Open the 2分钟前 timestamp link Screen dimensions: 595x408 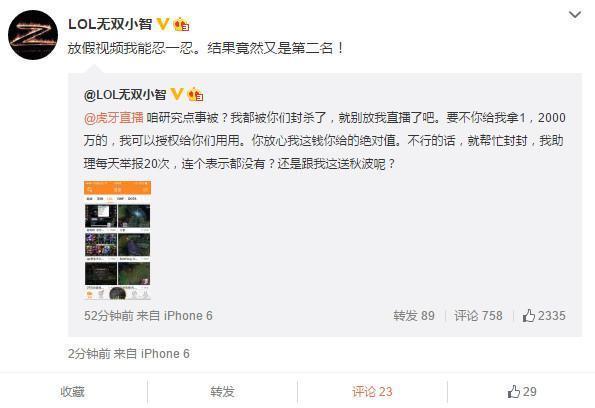[x=89, y=354]
